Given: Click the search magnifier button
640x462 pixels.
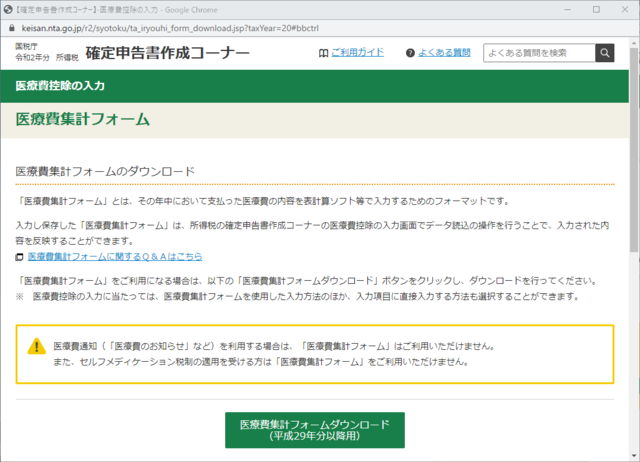Looking at the screenshot, I should pos(604,53).
